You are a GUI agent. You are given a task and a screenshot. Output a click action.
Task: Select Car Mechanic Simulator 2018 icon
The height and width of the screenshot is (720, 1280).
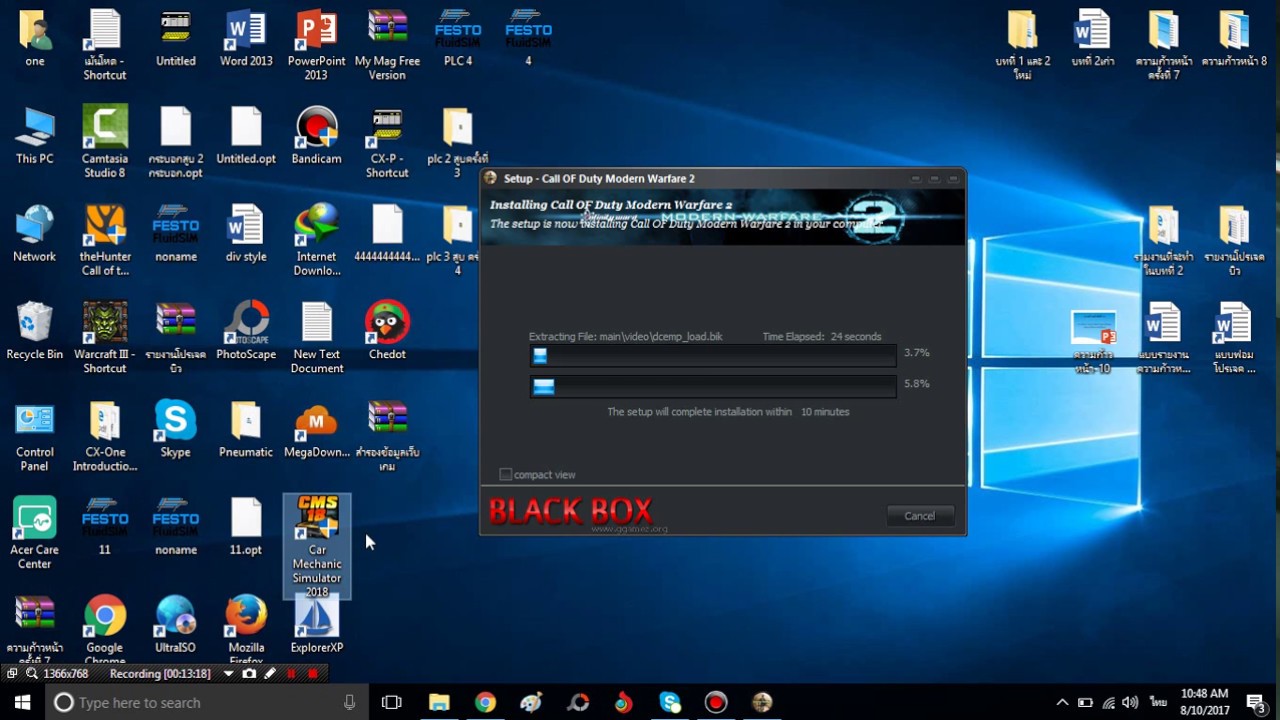pyautogui.click(x=316, y=546)
